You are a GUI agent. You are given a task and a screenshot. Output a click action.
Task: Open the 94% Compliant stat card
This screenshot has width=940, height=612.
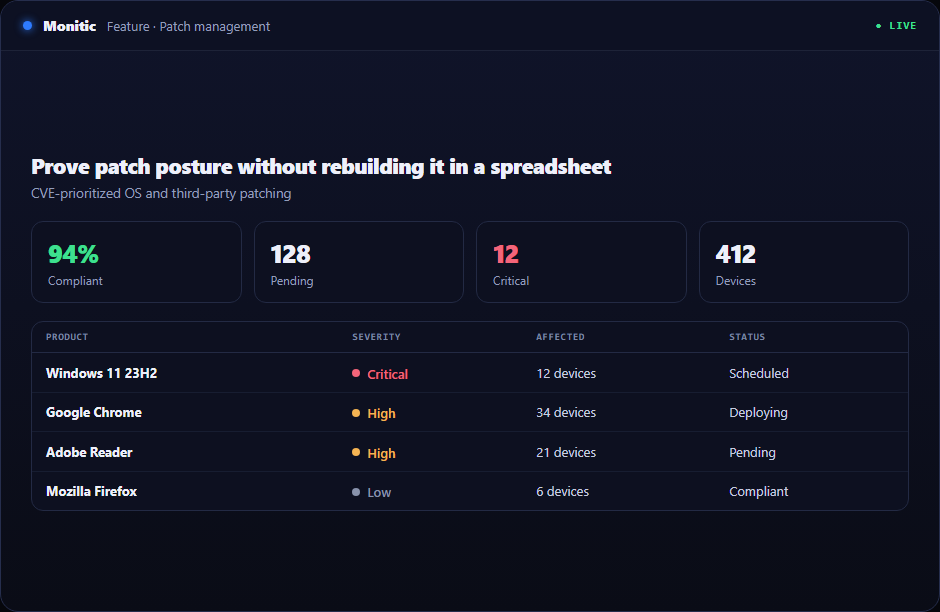pyautogui.click(x=136, y=262)
